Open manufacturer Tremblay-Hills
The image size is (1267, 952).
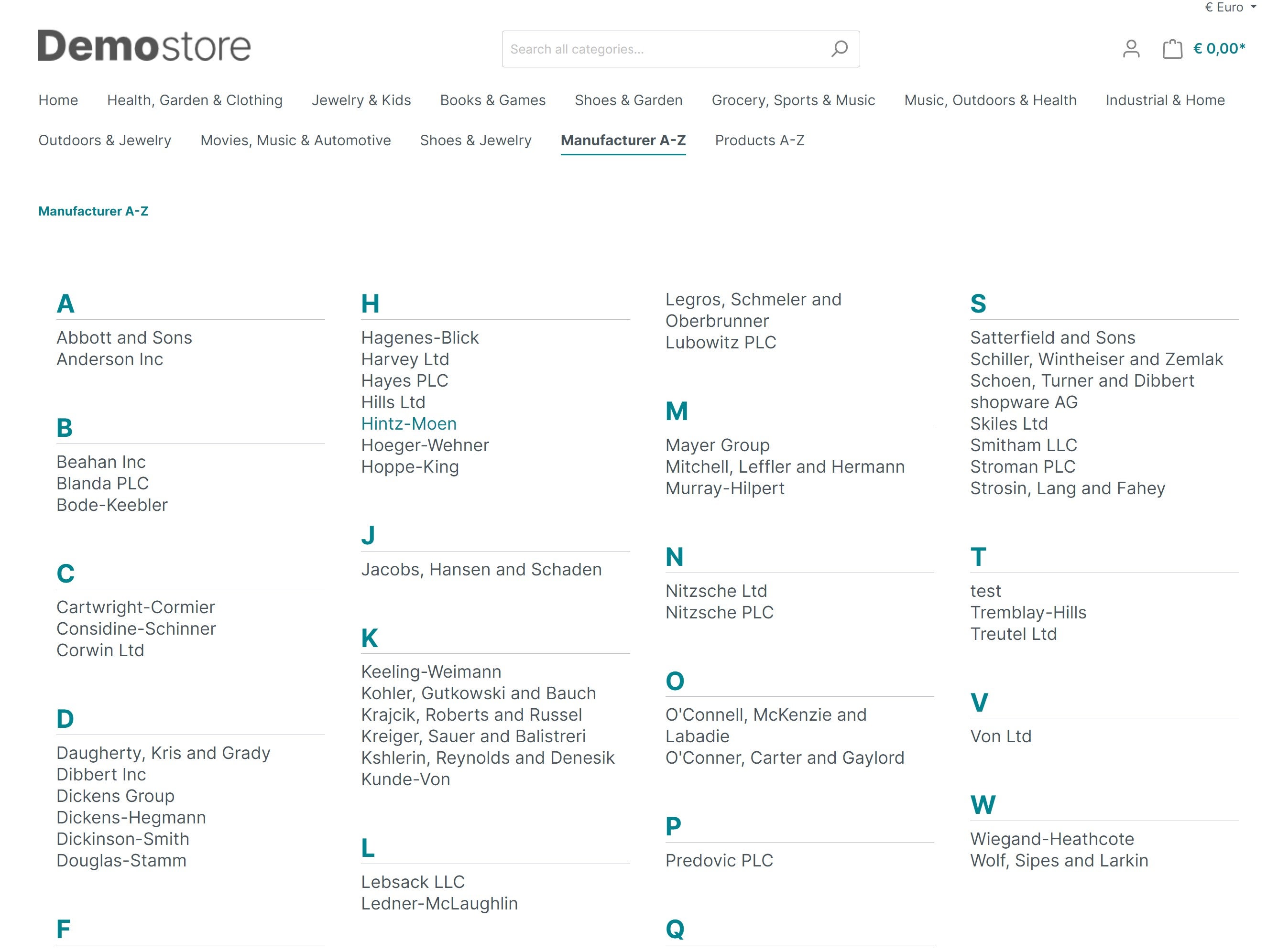coord(1028,613)
